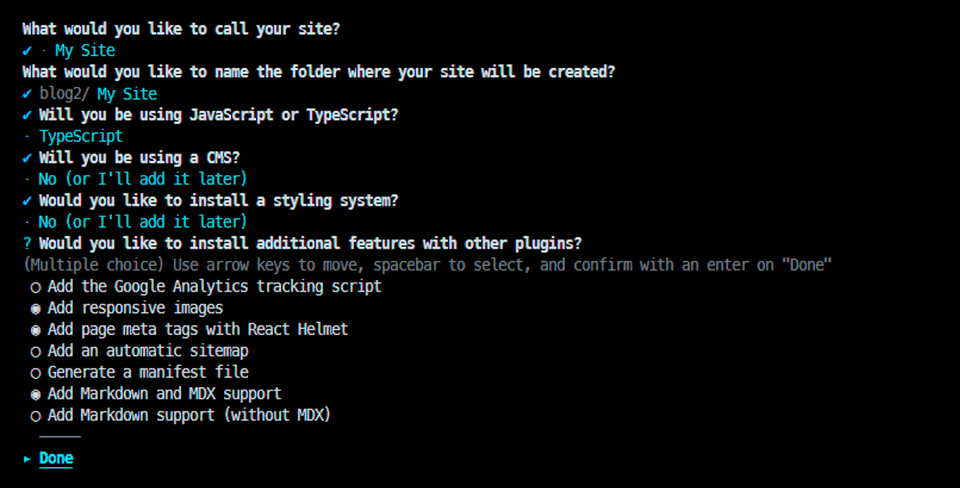
Task: Click the checkmark next to My Site answer
Action: (x=27, y=50)
